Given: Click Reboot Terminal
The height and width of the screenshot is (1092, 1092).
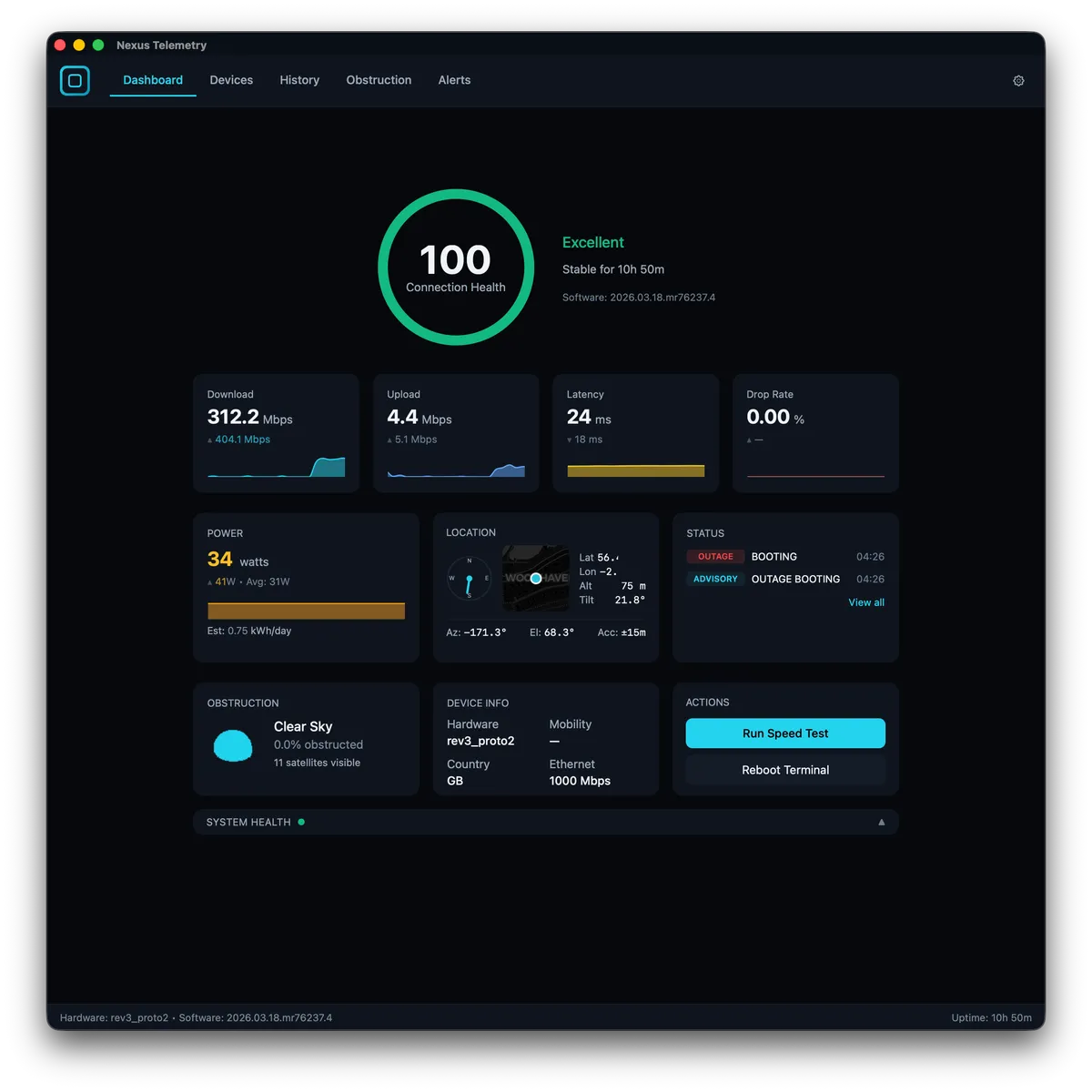Looking at the screenshot, I should coord(784,769).
